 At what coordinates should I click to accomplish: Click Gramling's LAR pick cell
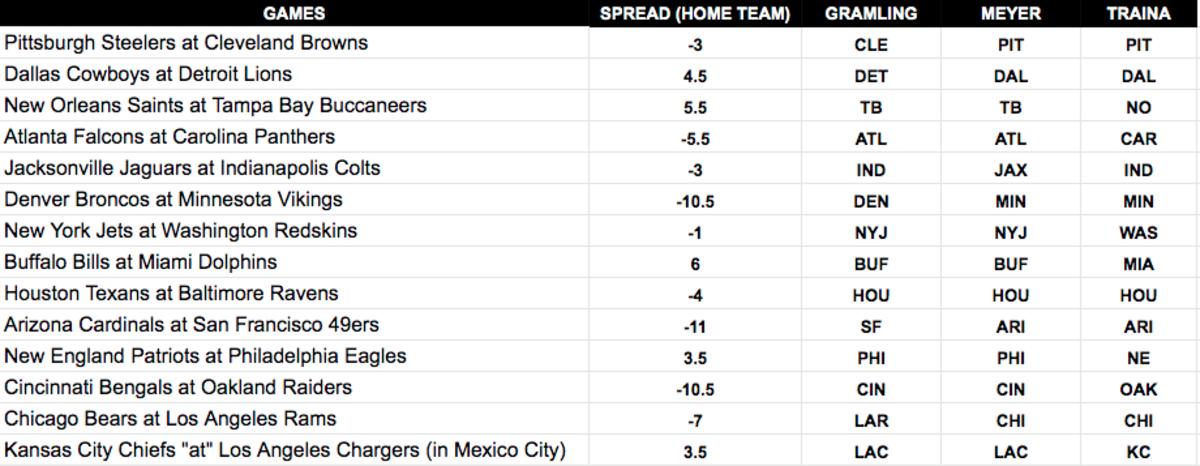click(x=871, y=420)
